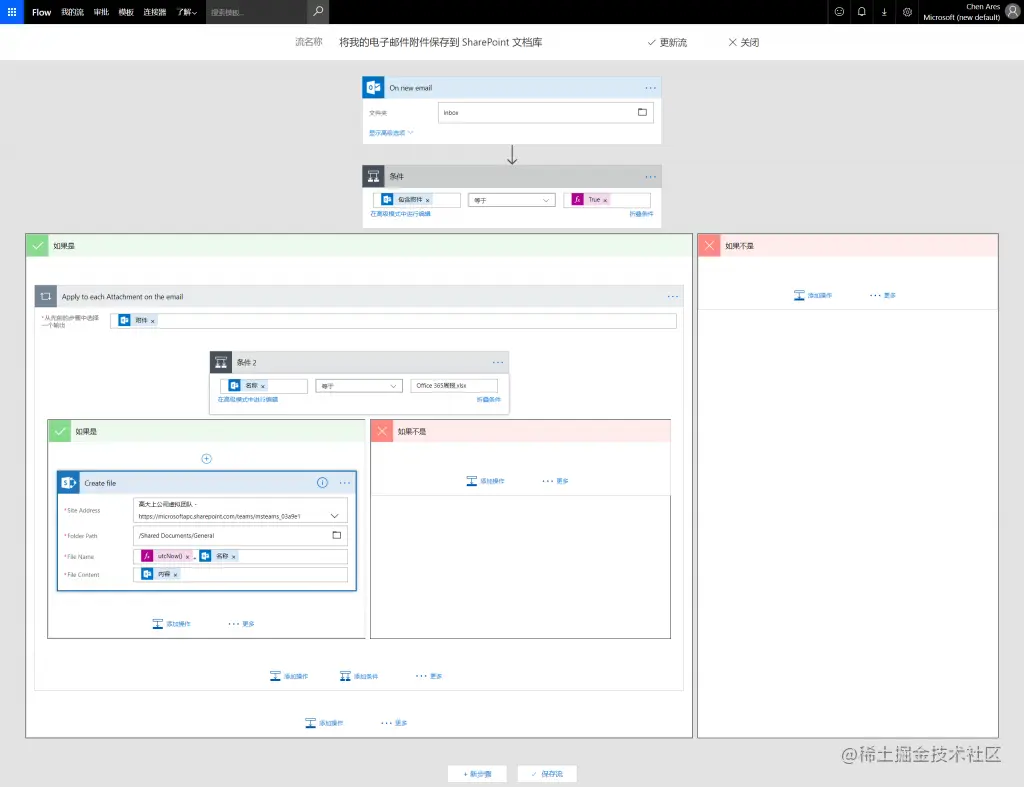Open folder picker in Folder Path field

point(337,535)
